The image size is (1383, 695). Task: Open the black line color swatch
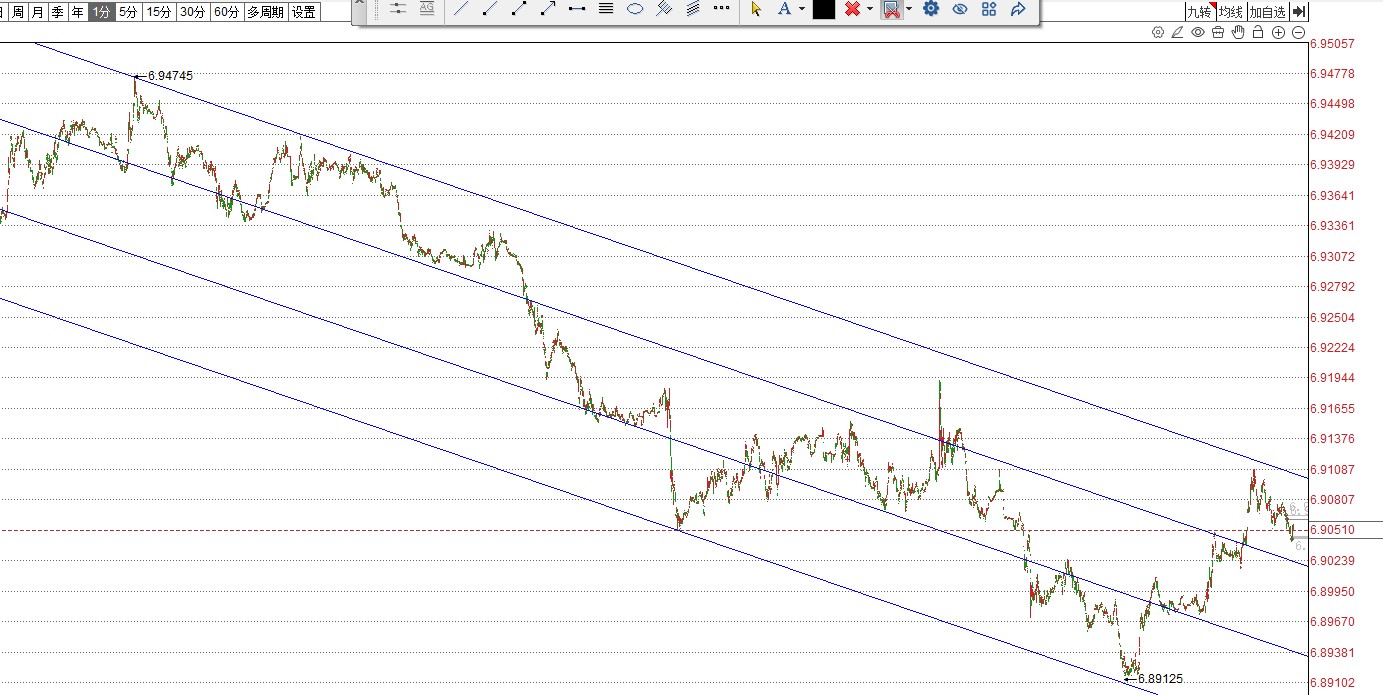(823, 9)
